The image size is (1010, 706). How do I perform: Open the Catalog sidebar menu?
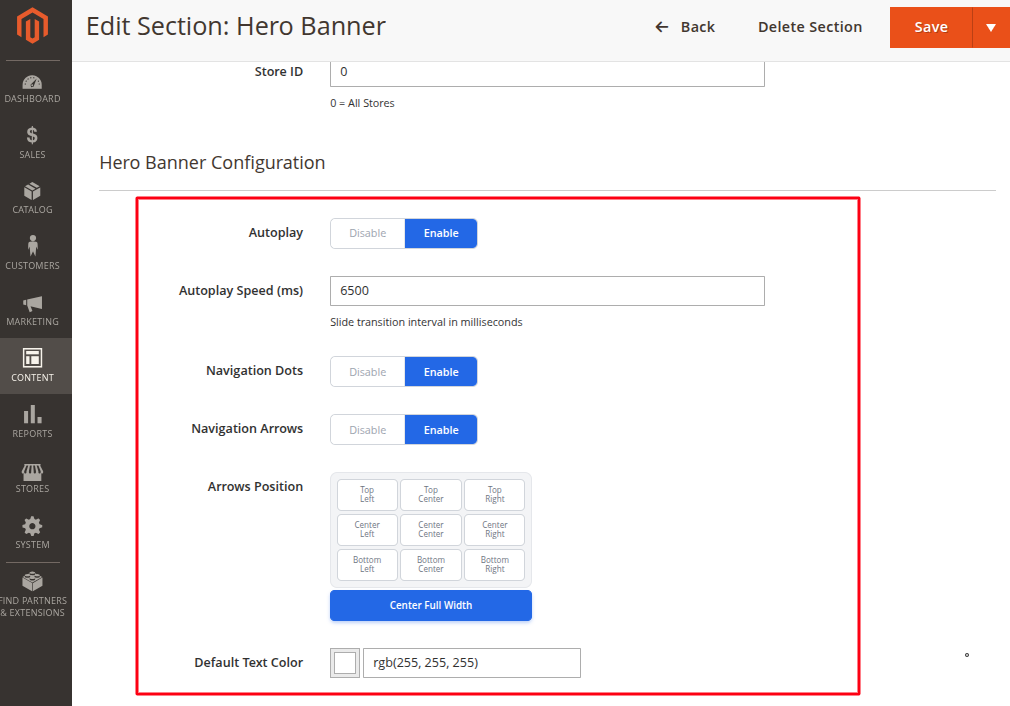[32, 198]
